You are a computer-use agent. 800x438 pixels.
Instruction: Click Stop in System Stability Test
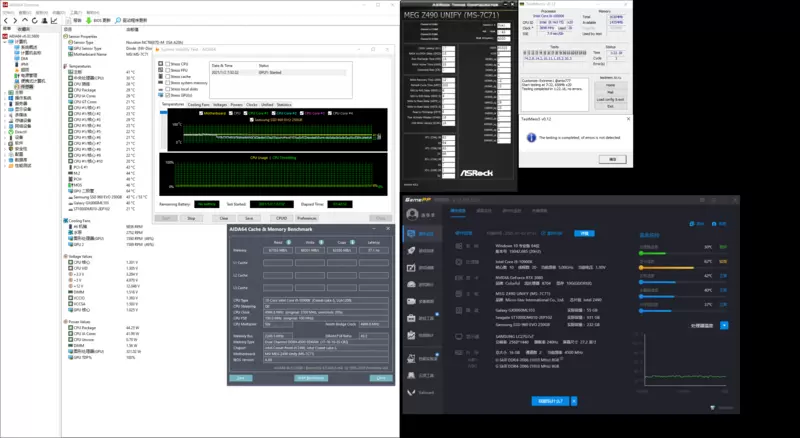click(191, 218)
